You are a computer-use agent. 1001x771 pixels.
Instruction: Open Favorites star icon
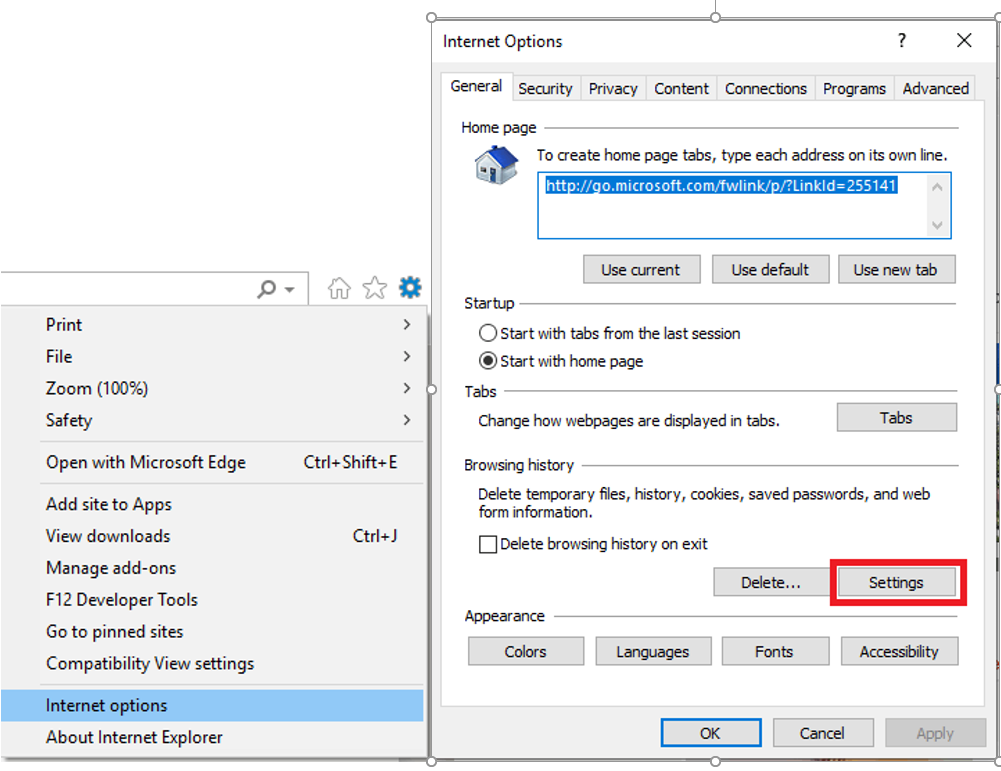coord(375,288)
